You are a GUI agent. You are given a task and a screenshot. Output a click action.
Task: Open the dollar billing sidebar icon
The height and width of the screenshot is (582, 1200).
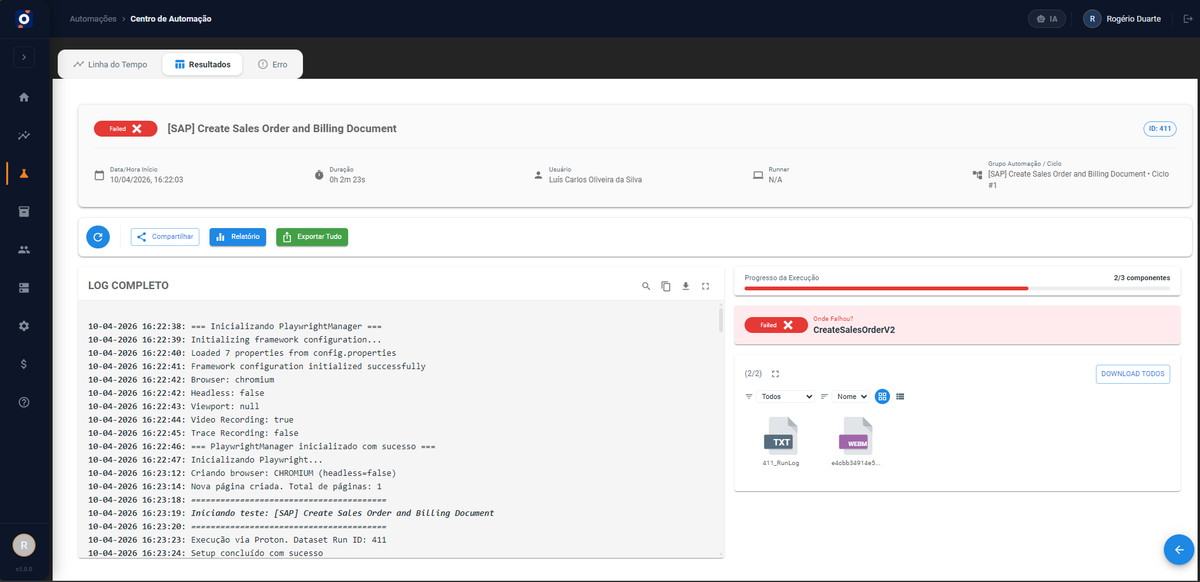[24, 364]
